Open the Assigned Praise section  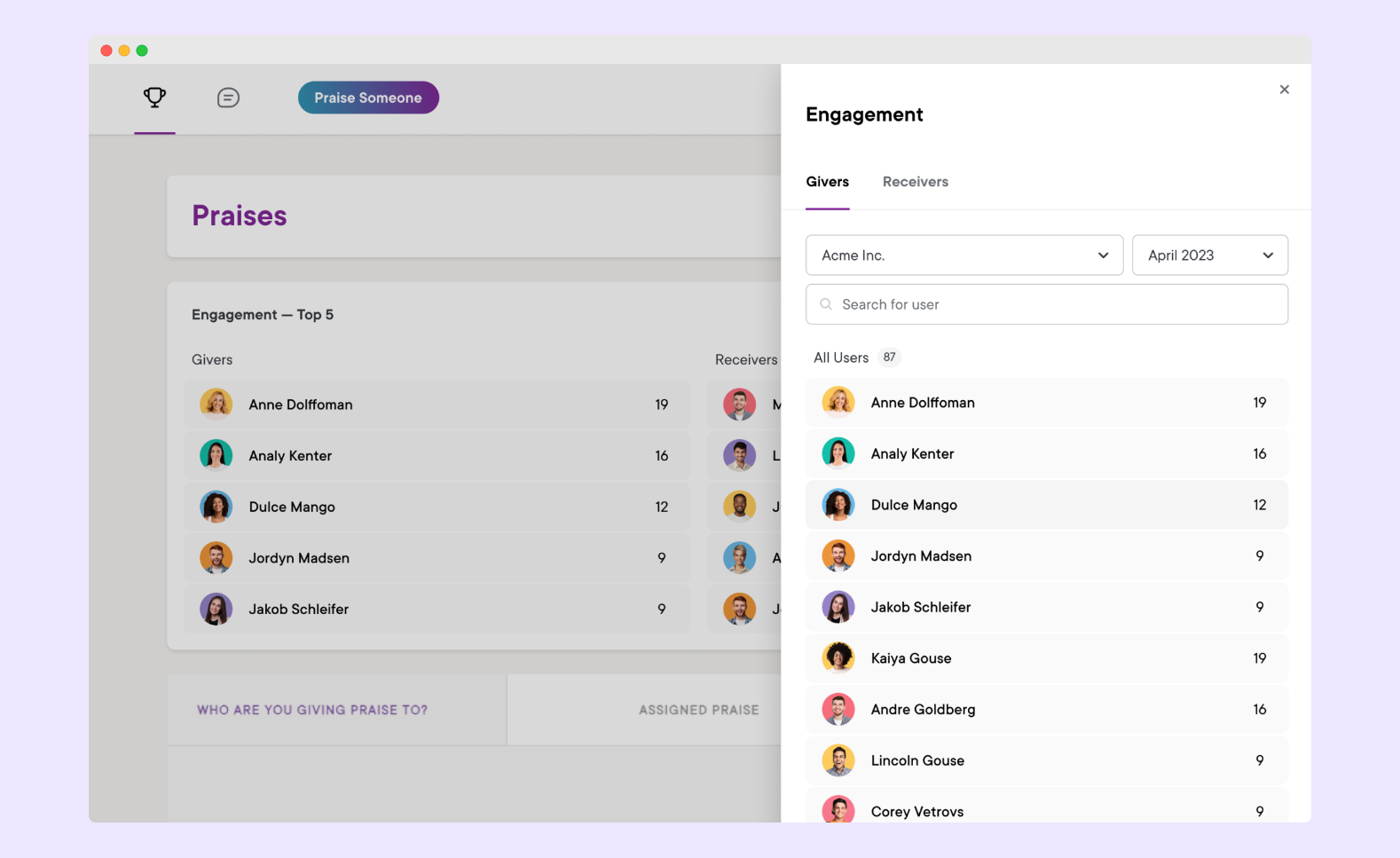pyautogui.click(x=698, y=710)
